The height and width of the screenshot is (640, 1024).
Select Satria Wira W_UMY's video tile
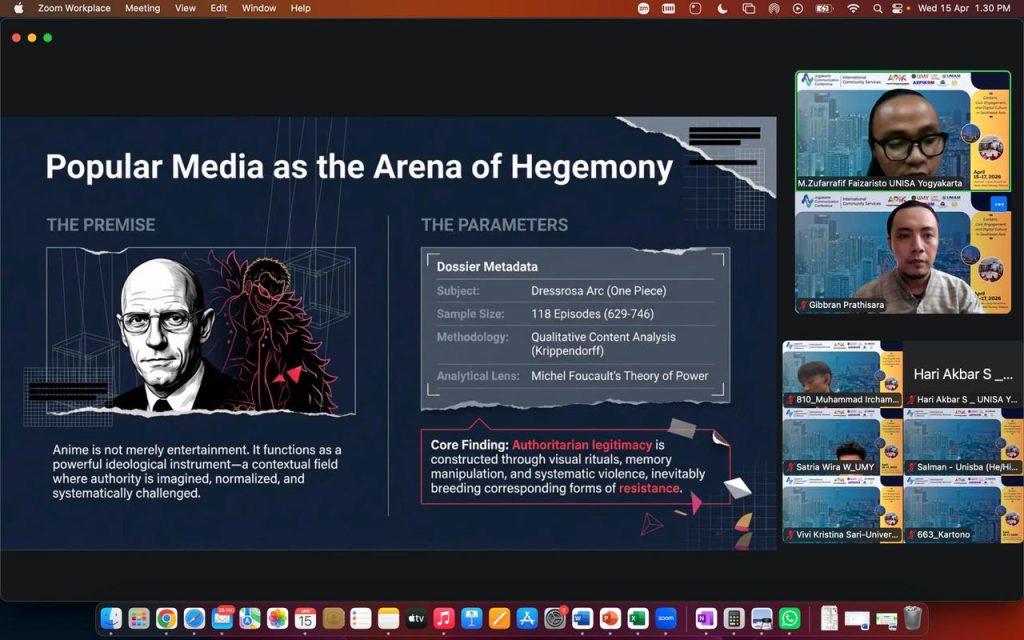click(x=842, y=441)
